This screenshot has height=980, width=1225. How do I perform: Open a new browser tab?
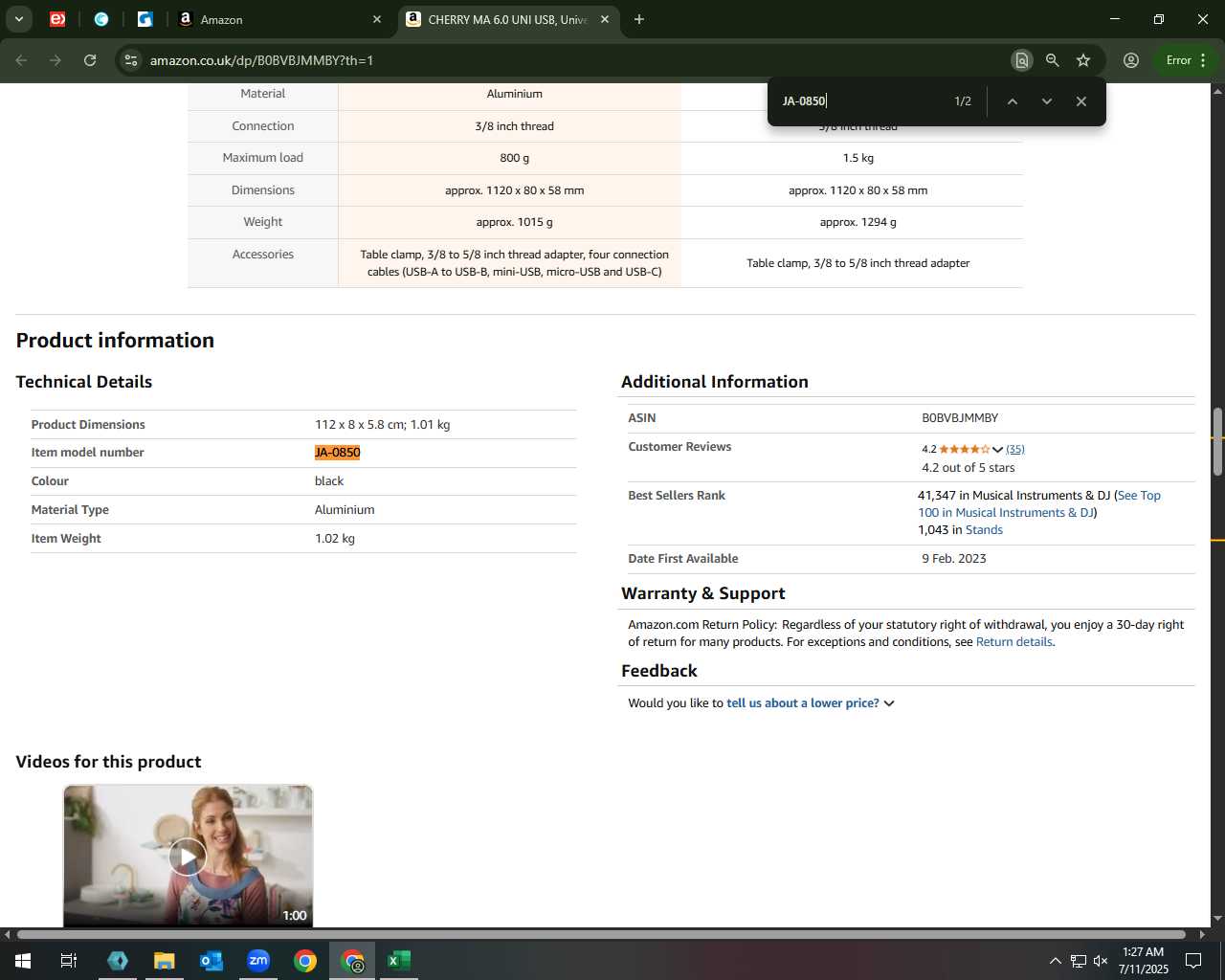pyautogui.click(x=639, y=19)
